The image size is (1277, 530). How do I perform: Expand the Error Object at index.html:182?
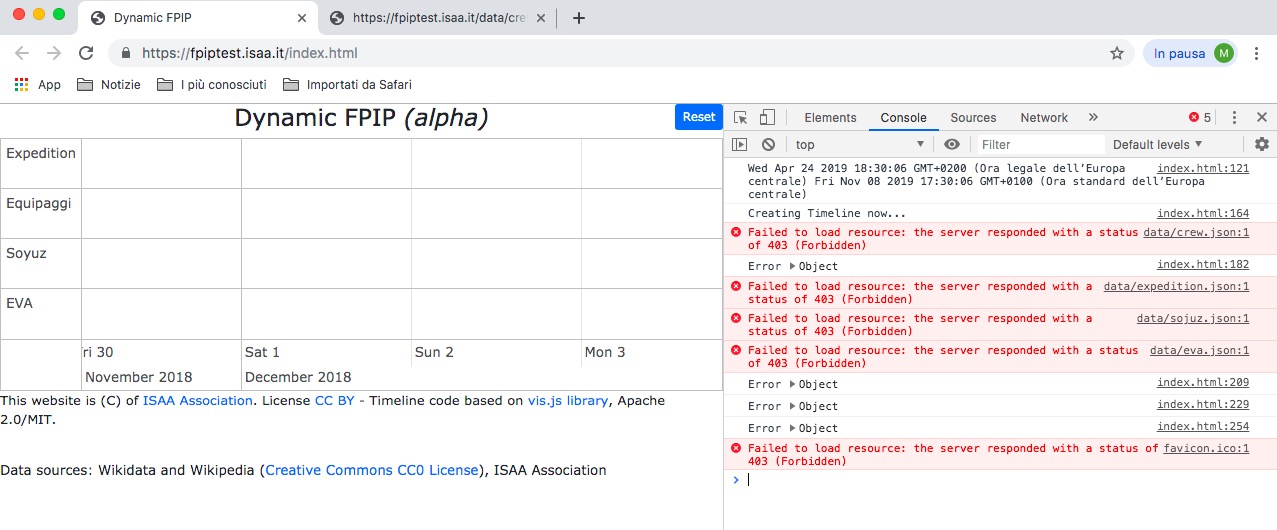pyautogui.click(x=793, y=266)
